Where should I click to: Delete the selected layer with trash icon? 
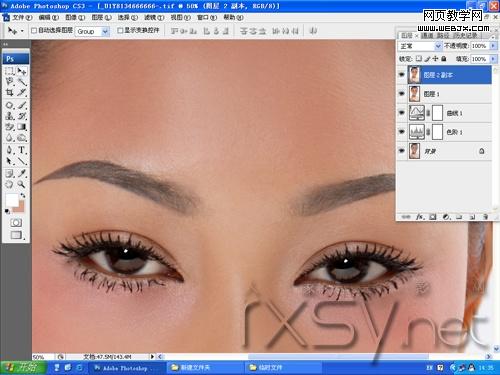tap(485, 217)
